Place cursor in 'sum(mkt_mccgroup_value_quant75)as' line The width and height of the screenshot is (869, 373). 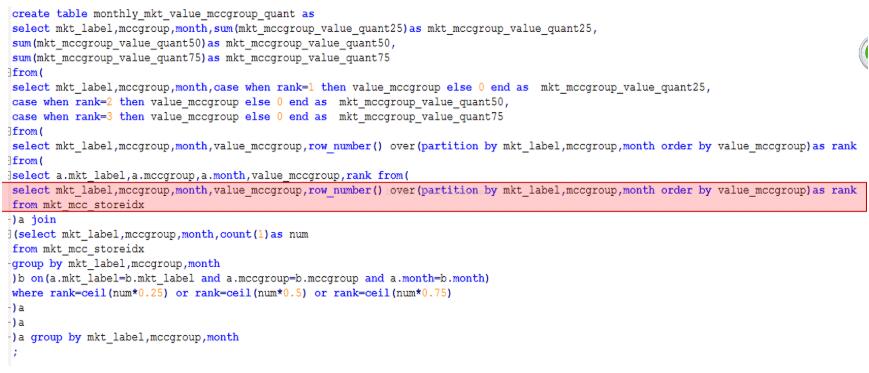pyautogui.click(x=201, y=58)
